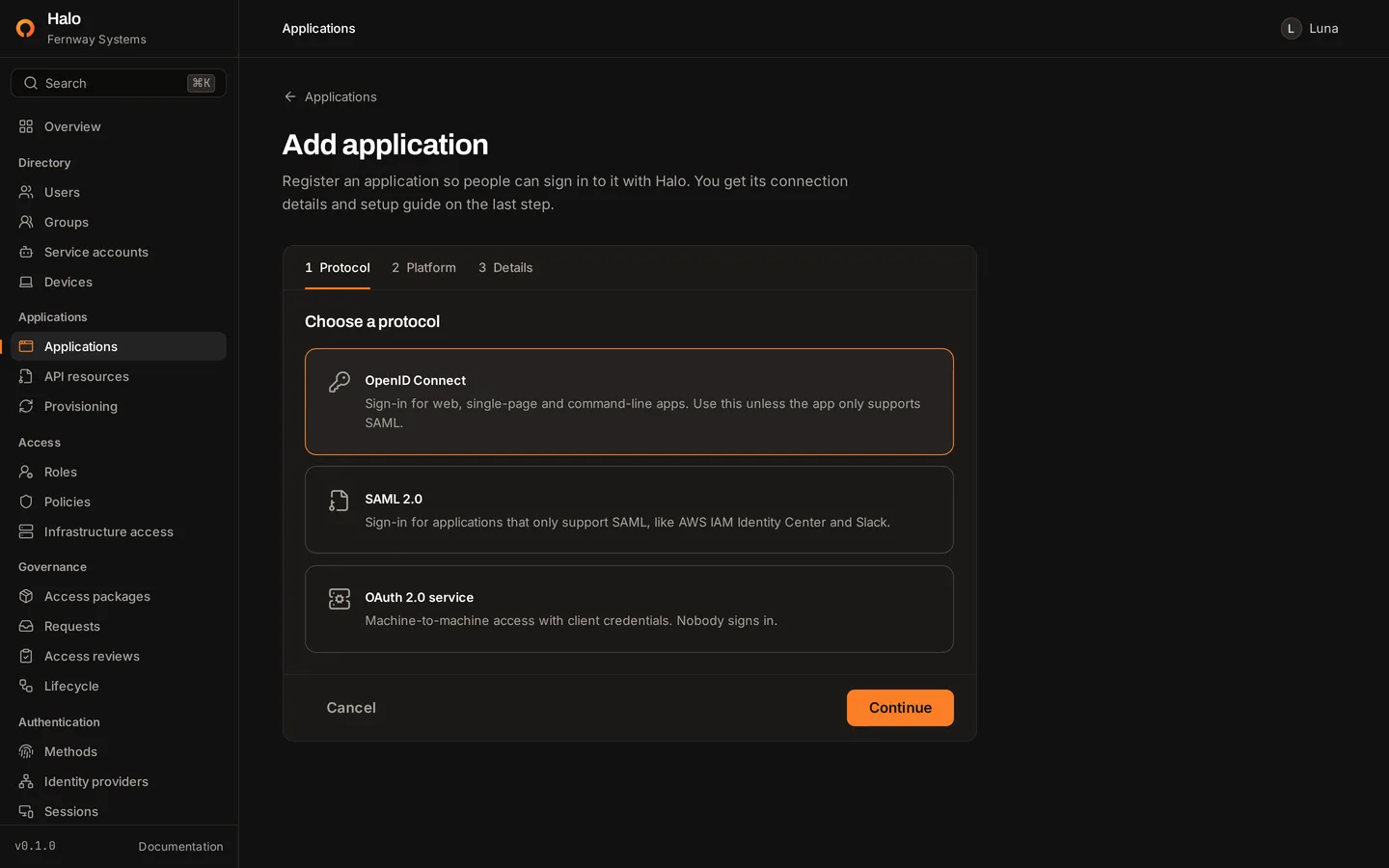Open the Protocol step tab
This screenshot has height=868, width=1389.
click(x=338, y=267)
